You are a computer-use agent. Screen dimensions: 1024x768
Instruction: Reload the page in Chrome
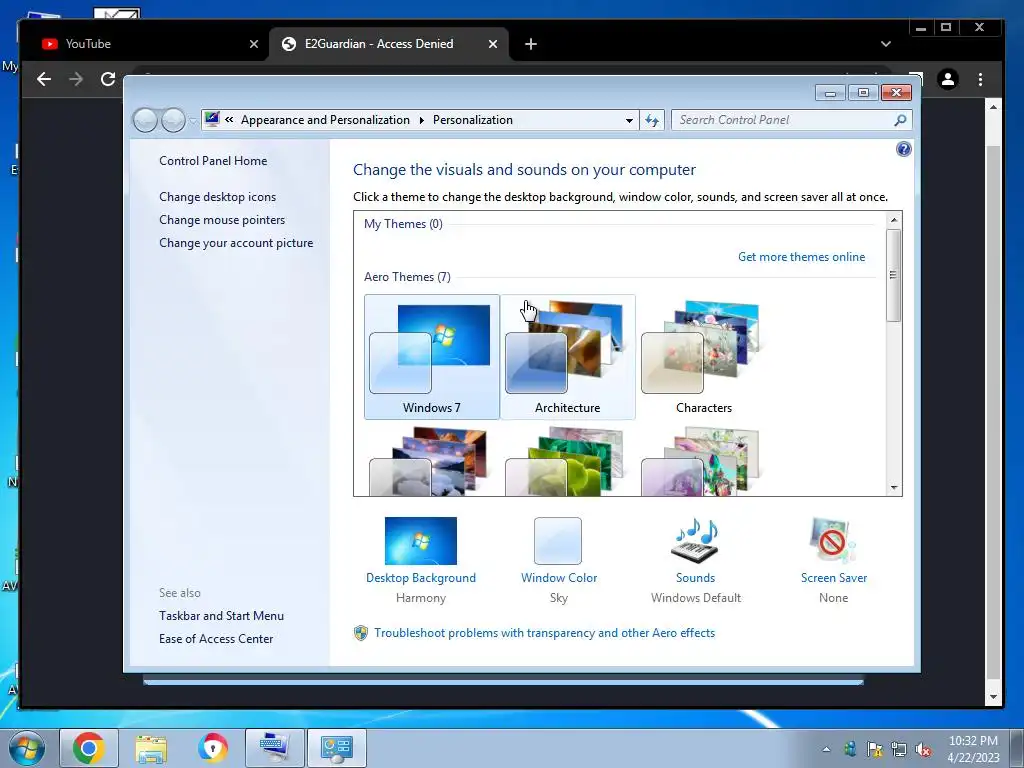tap(108, 79)
